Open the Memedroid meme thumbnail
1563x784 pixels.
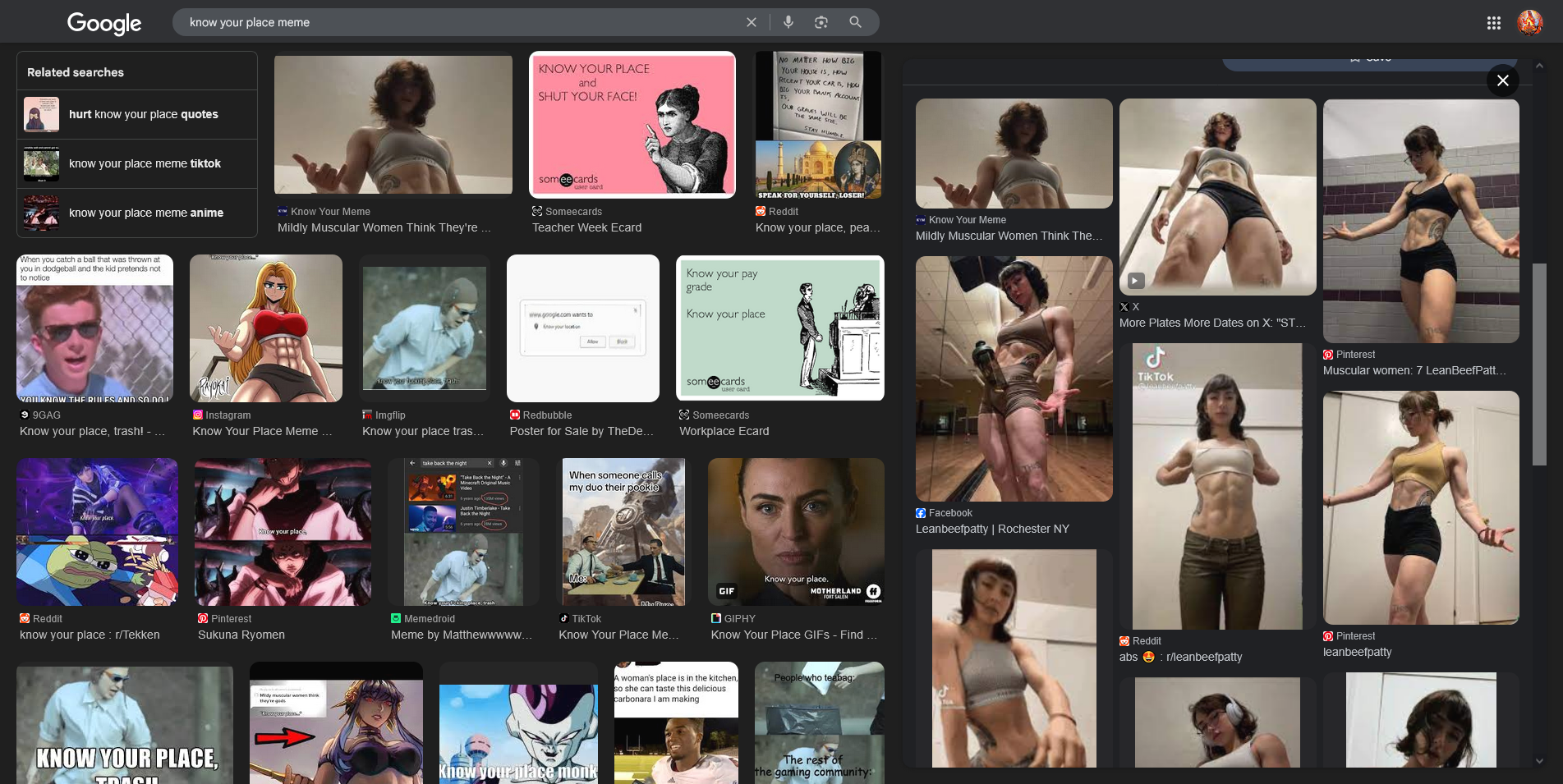click(464, 532)
